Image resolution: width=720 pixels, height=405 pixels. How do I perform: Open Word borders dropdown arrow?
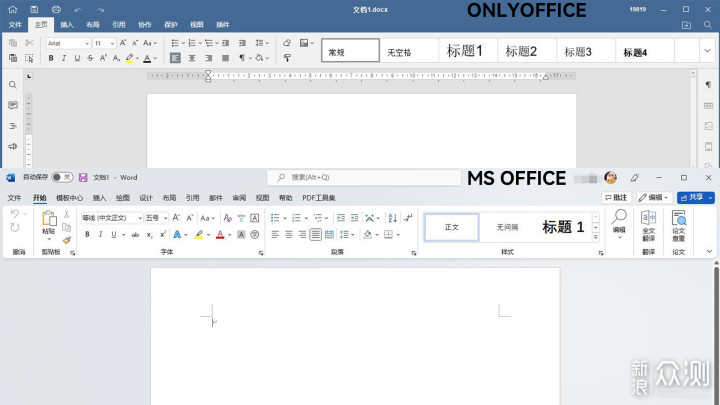click(x=399, y=235)
